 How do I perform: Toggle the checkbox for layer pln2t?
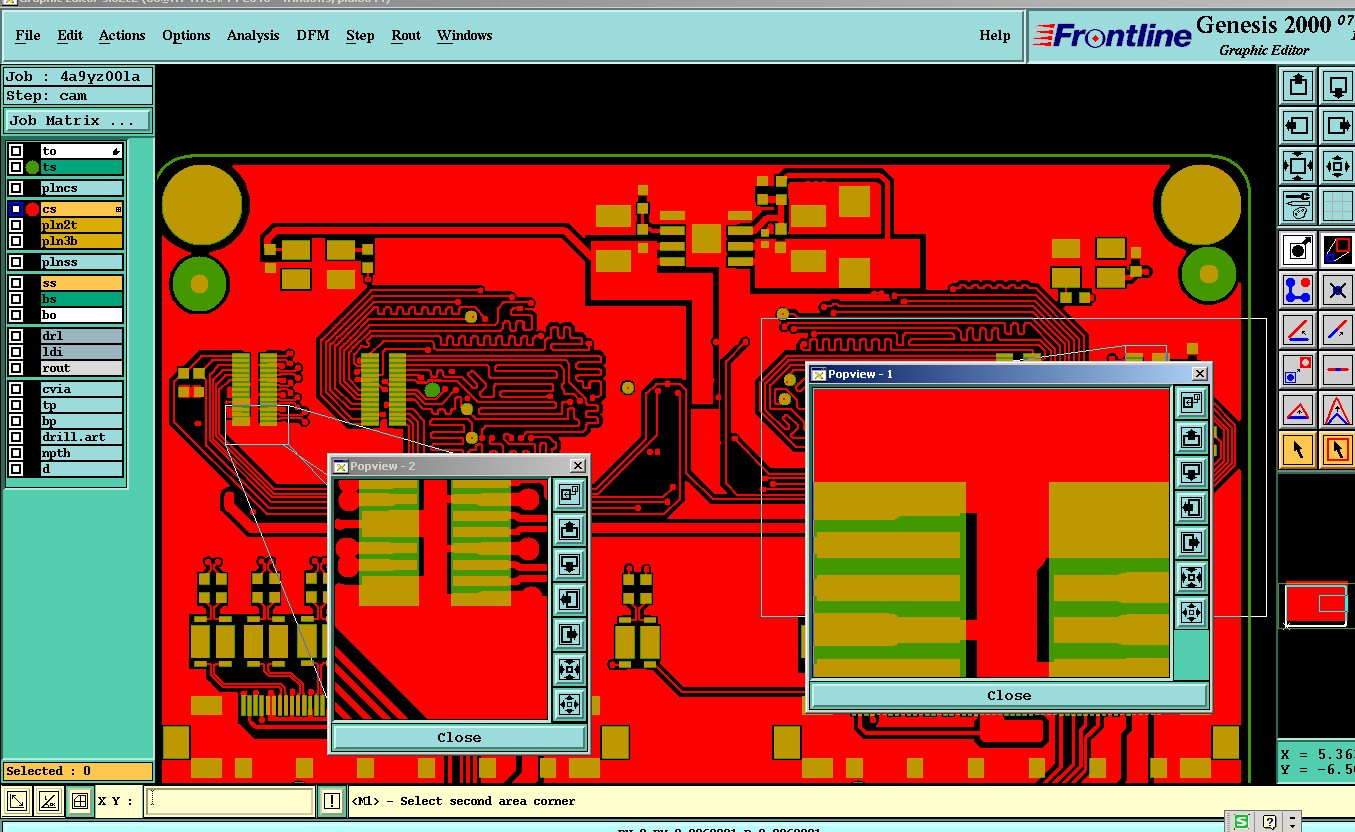click(x=16, y=225)
